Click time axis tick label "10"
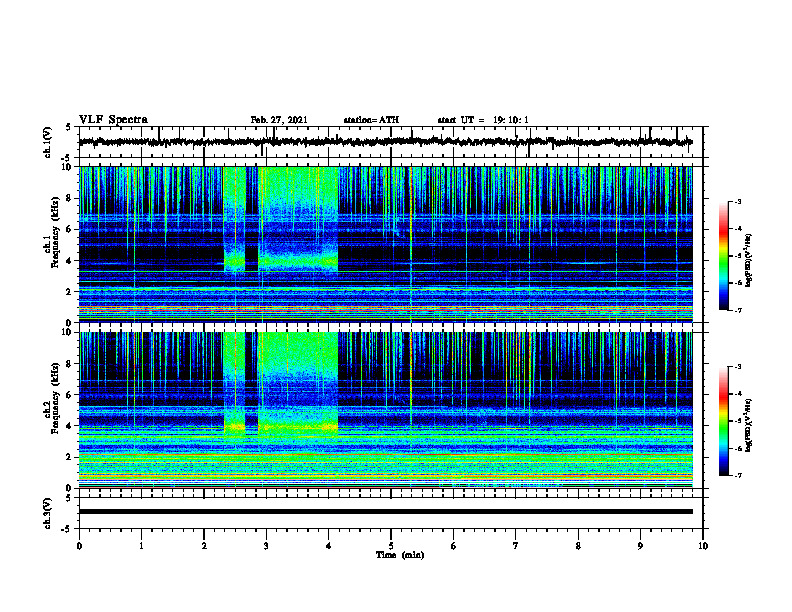Image resolution: width=792 pixels, height=612 pixels. click(703, 546)
